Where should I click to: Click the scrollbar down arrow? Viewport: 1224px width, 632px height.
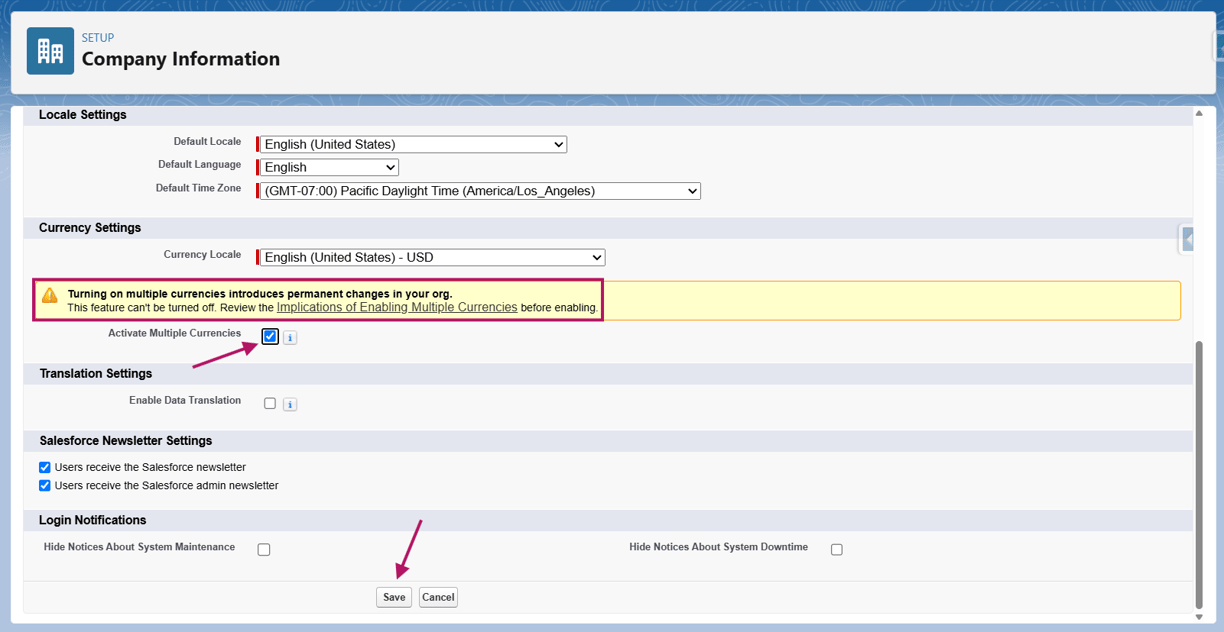pyautogui.click(x=1199, y=616)
